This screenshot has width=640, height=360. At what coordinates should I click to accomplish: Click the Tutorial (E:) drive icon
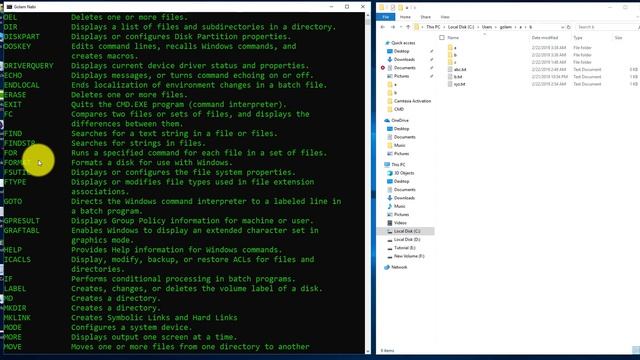click(x=390, y=248)
